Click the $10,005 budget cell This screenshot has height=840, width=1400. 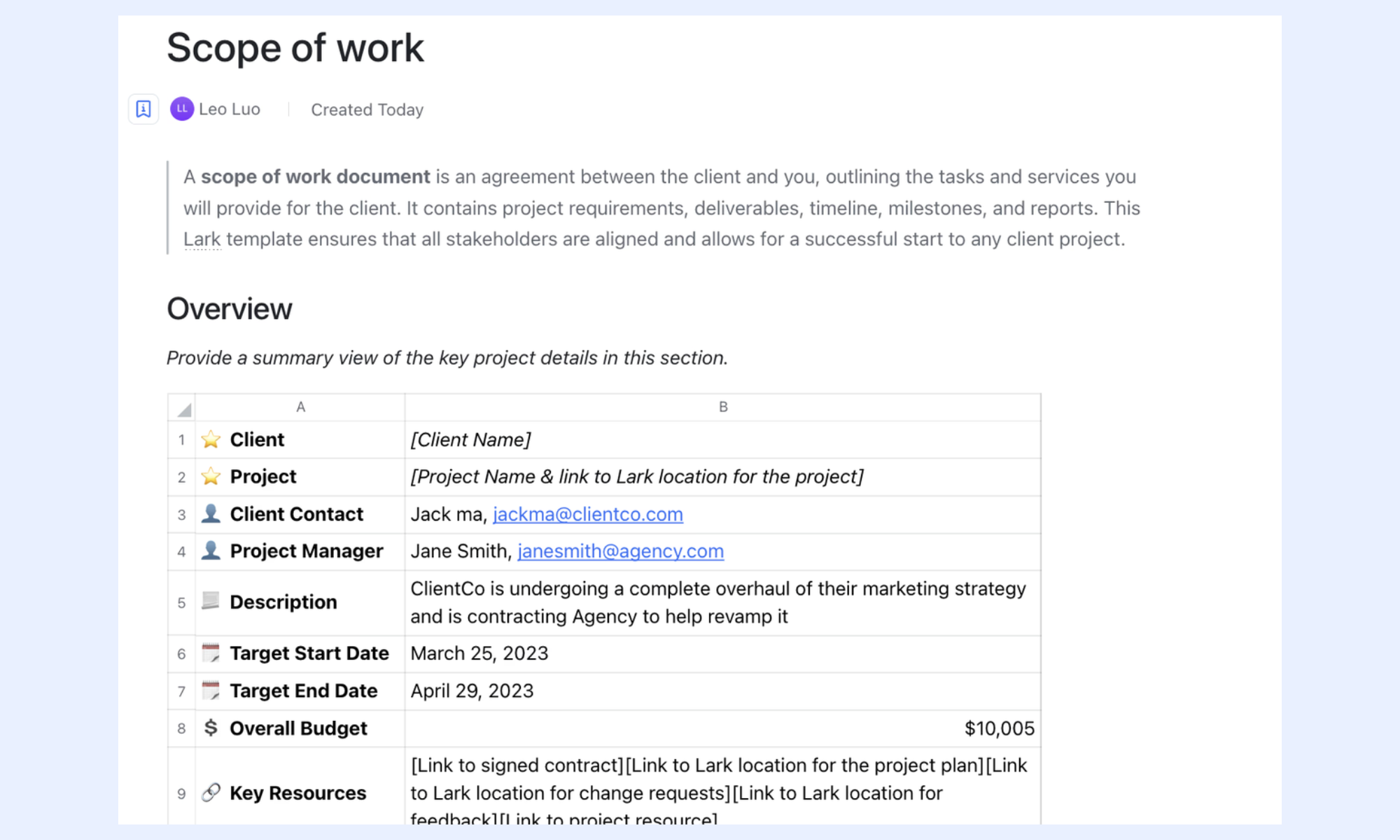[x=723, y=729]
